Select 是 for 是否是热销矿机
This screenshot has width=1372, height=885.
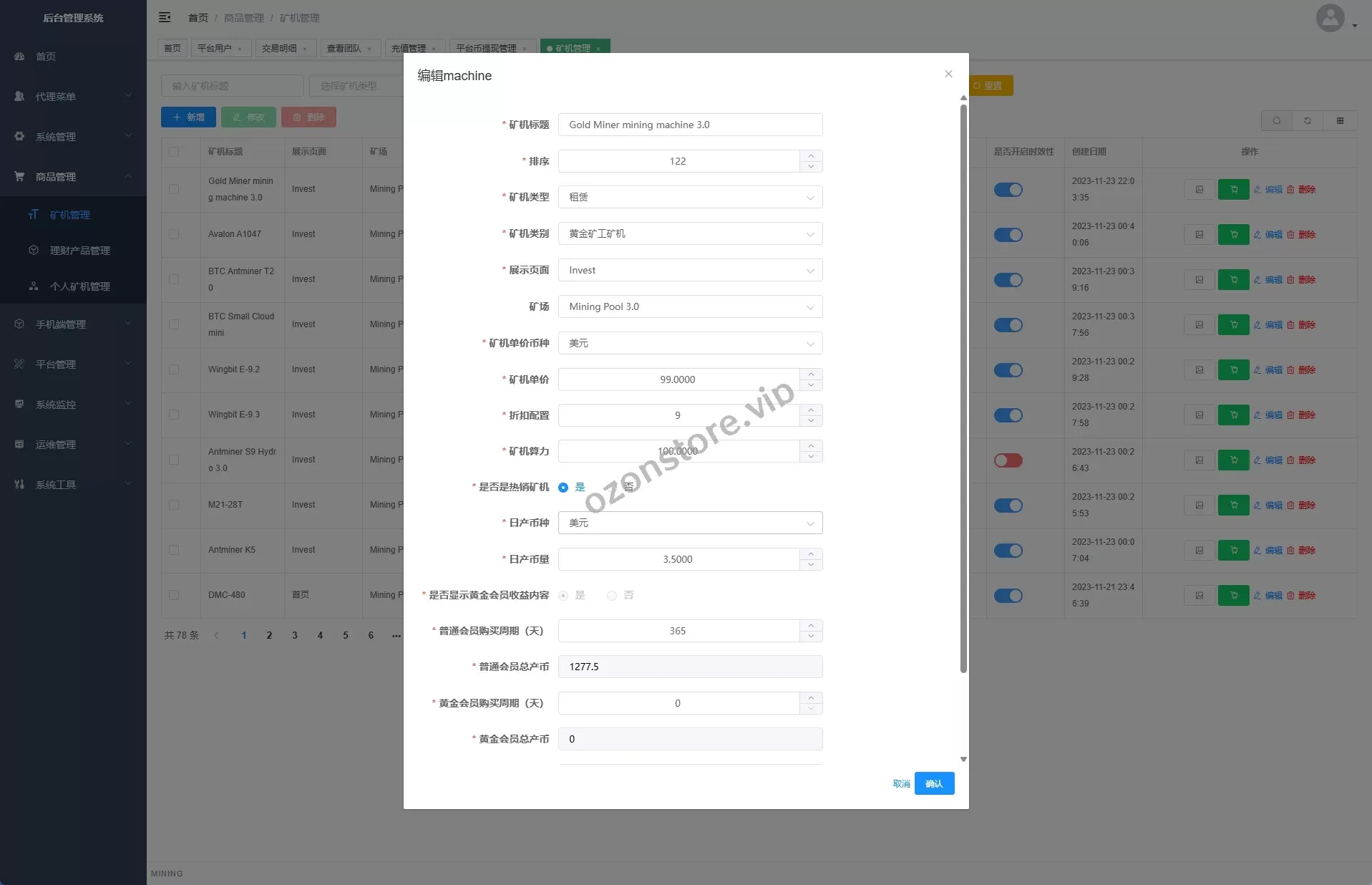[563, 488]
